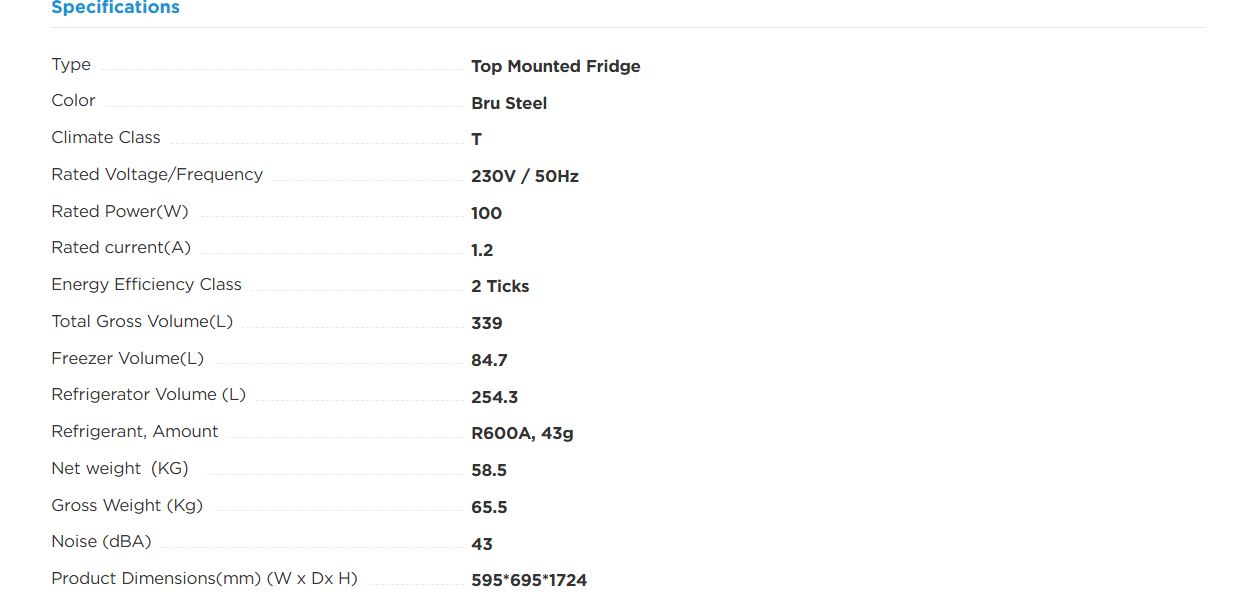Select the Rated current(A) value 1.2
1241x601 pixels.
482,250
